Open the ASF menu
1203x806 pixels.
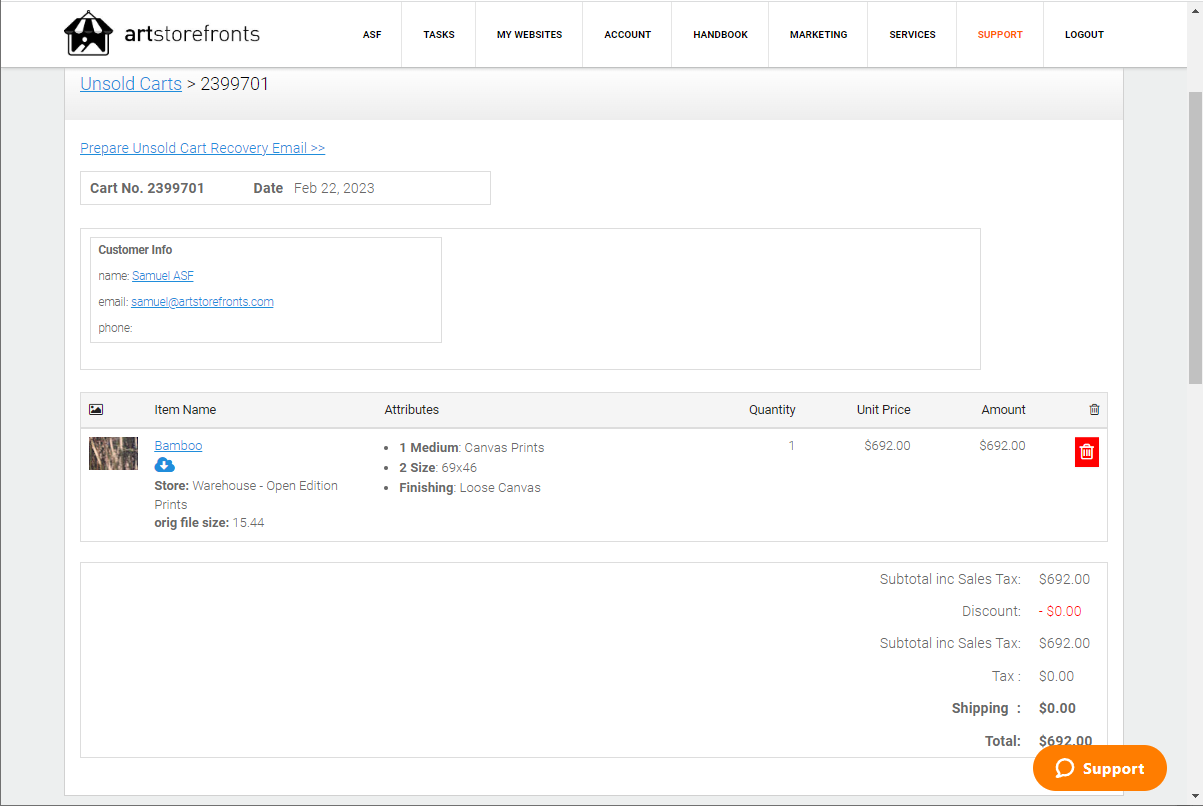tap(372, 34)
